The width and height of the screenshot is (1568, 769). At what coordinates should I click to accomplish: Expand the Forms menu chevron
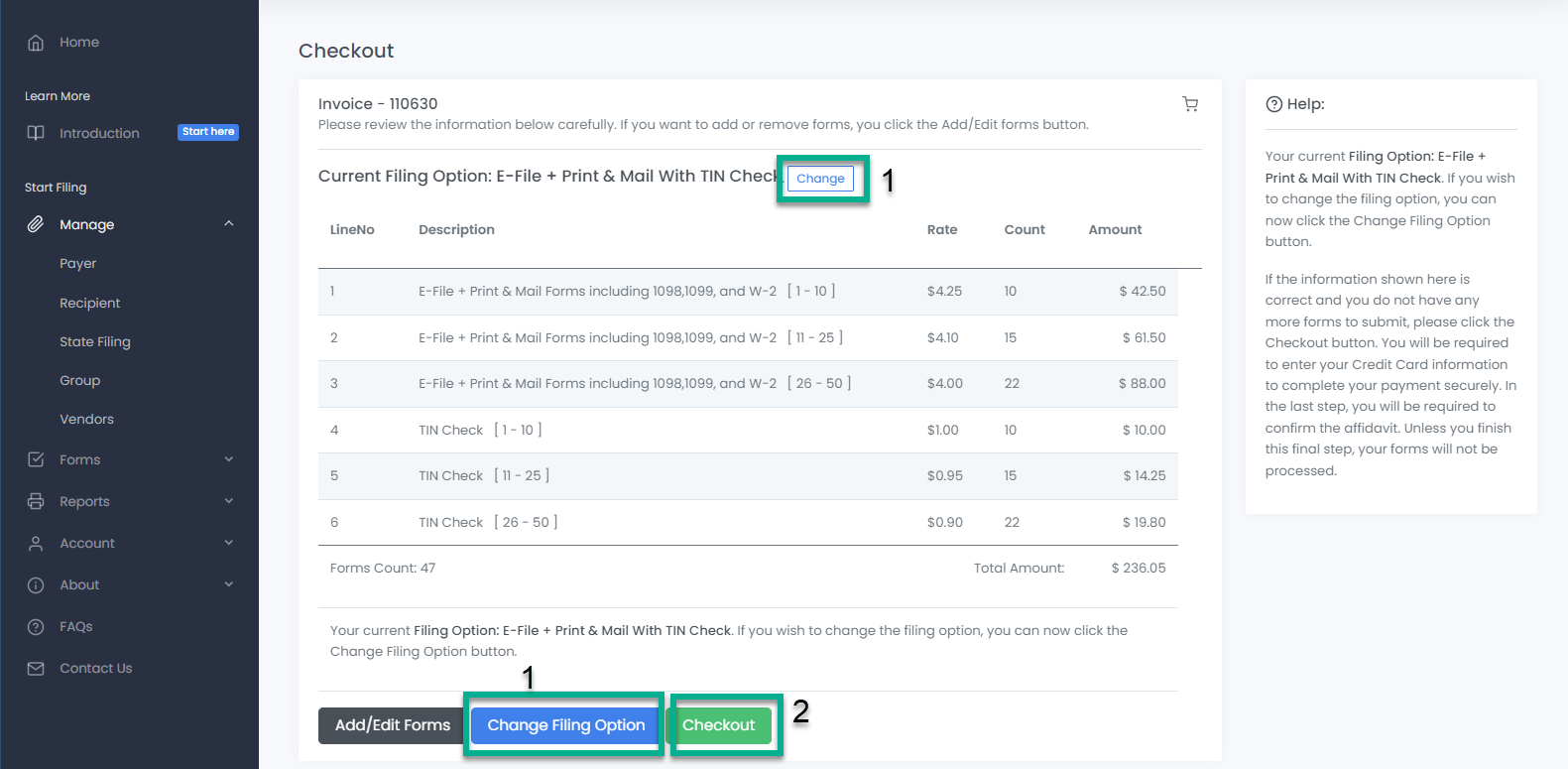coord(229,459)
